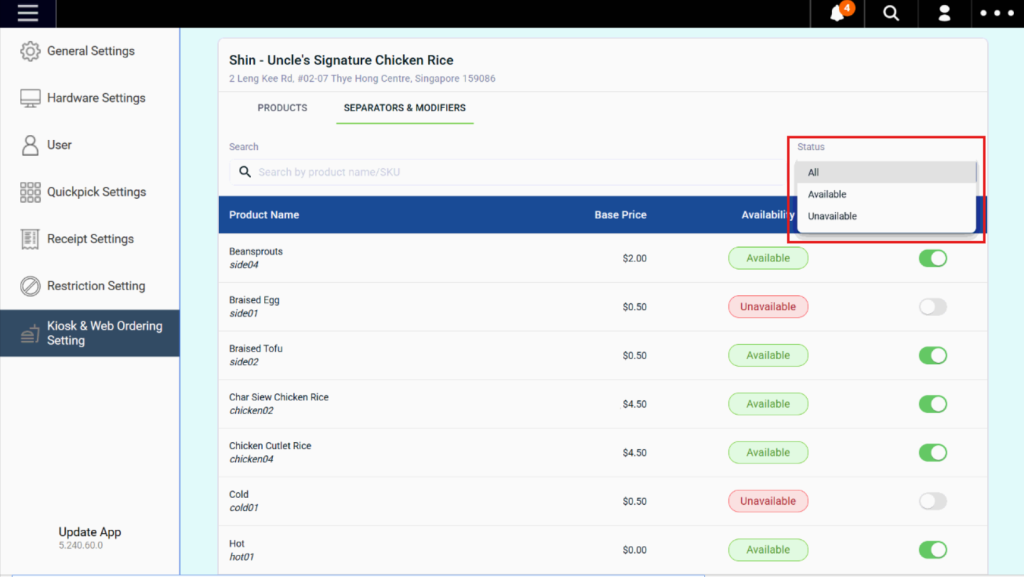
Task: Click the store title Shin - Uncle's Signature Chicken Rice
Action: click(341, 60)
